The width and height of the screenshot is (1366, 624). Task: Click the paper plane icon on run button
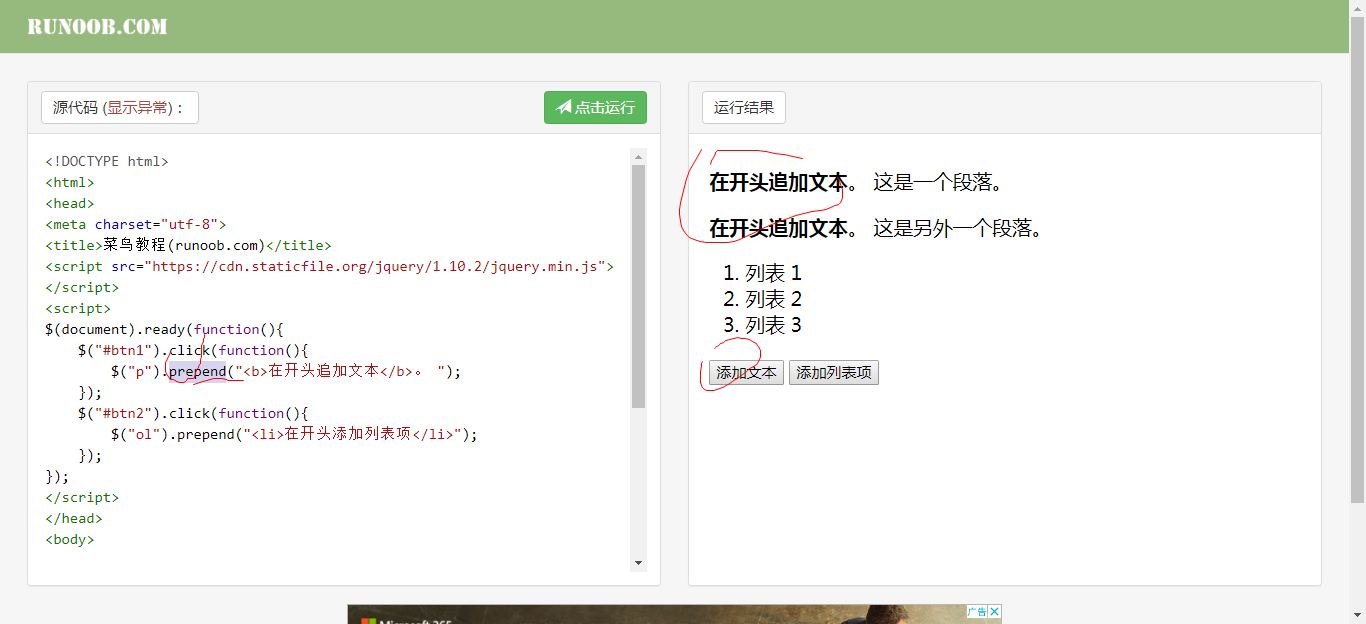[564, 107]
